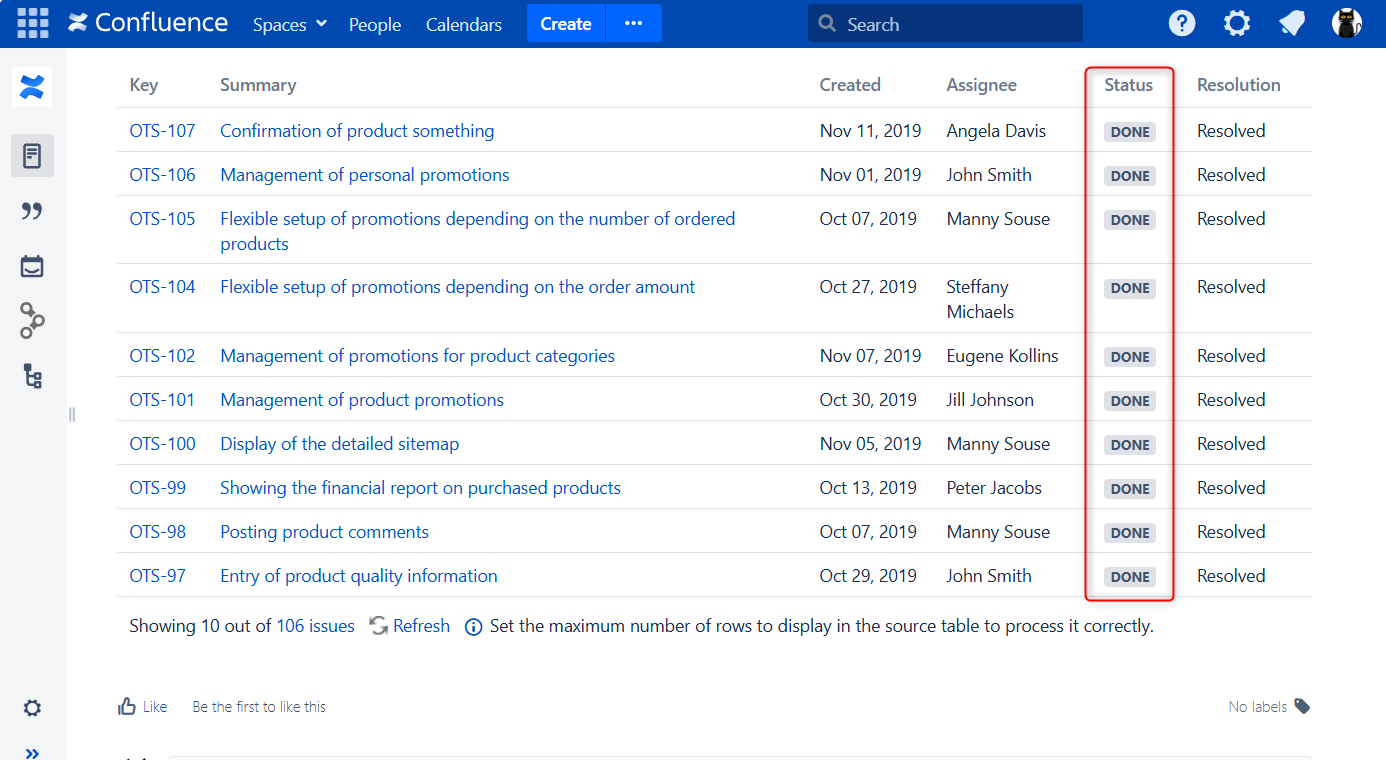Open the OTS-107 issue link
Viewport: 1386px width, 760px height.
point(162,131)
